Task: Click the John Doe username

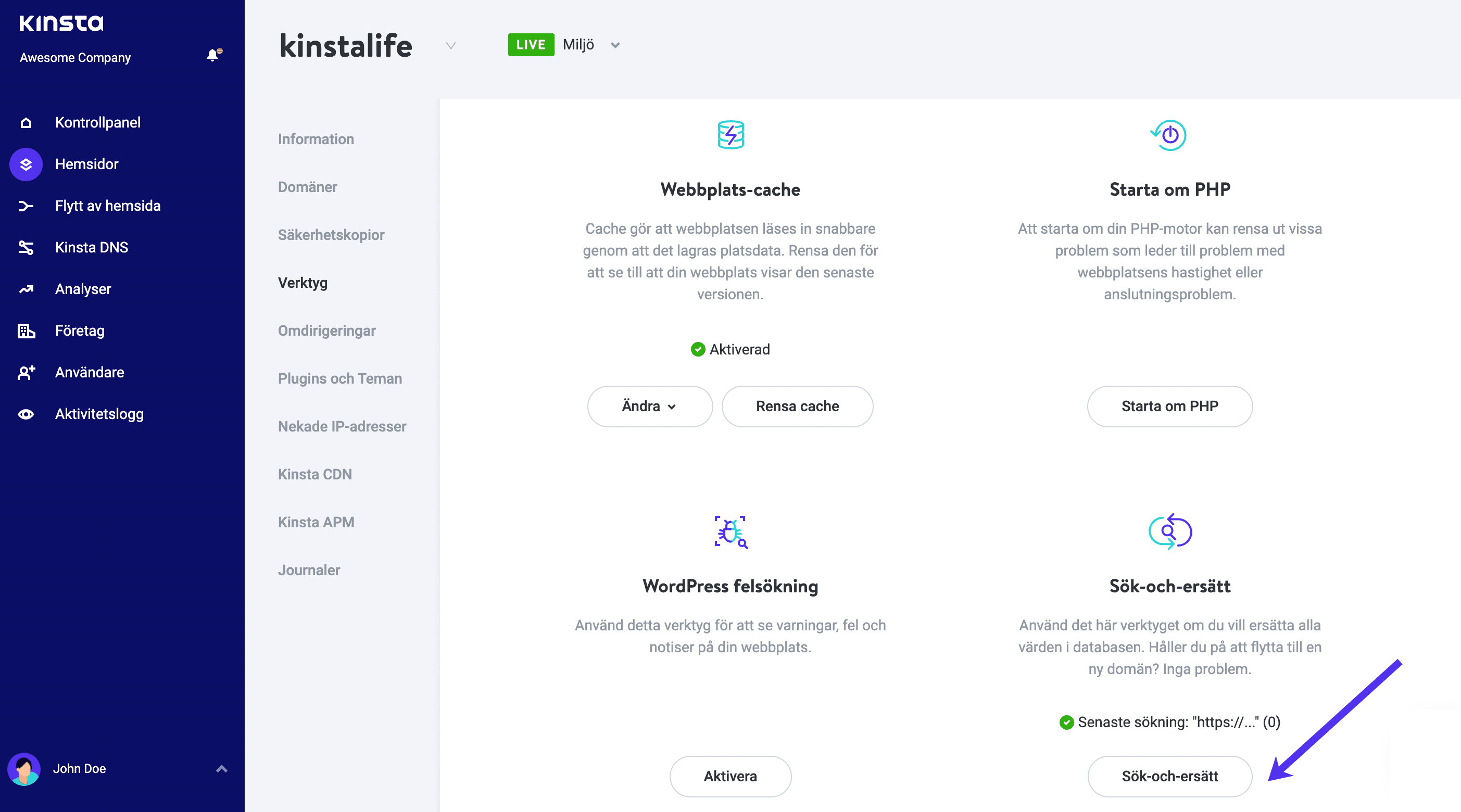Action: [x=79, y=769]
